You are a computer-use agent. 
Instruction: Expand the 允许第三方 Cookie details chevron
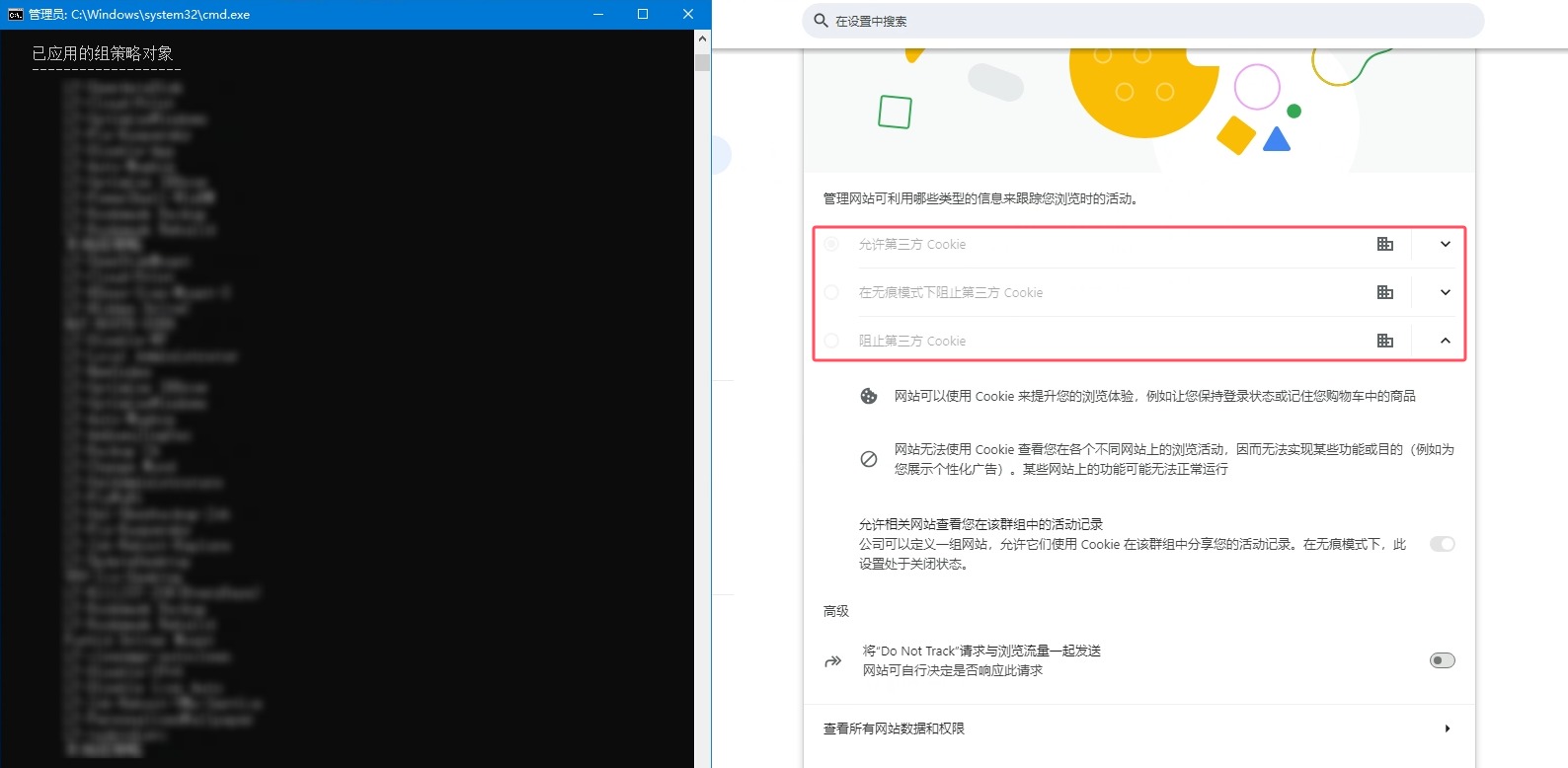click(1445, 244)
